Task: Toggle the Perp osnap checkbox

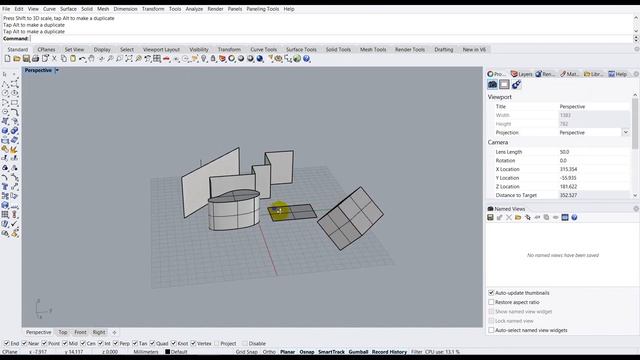Action: 116,343
